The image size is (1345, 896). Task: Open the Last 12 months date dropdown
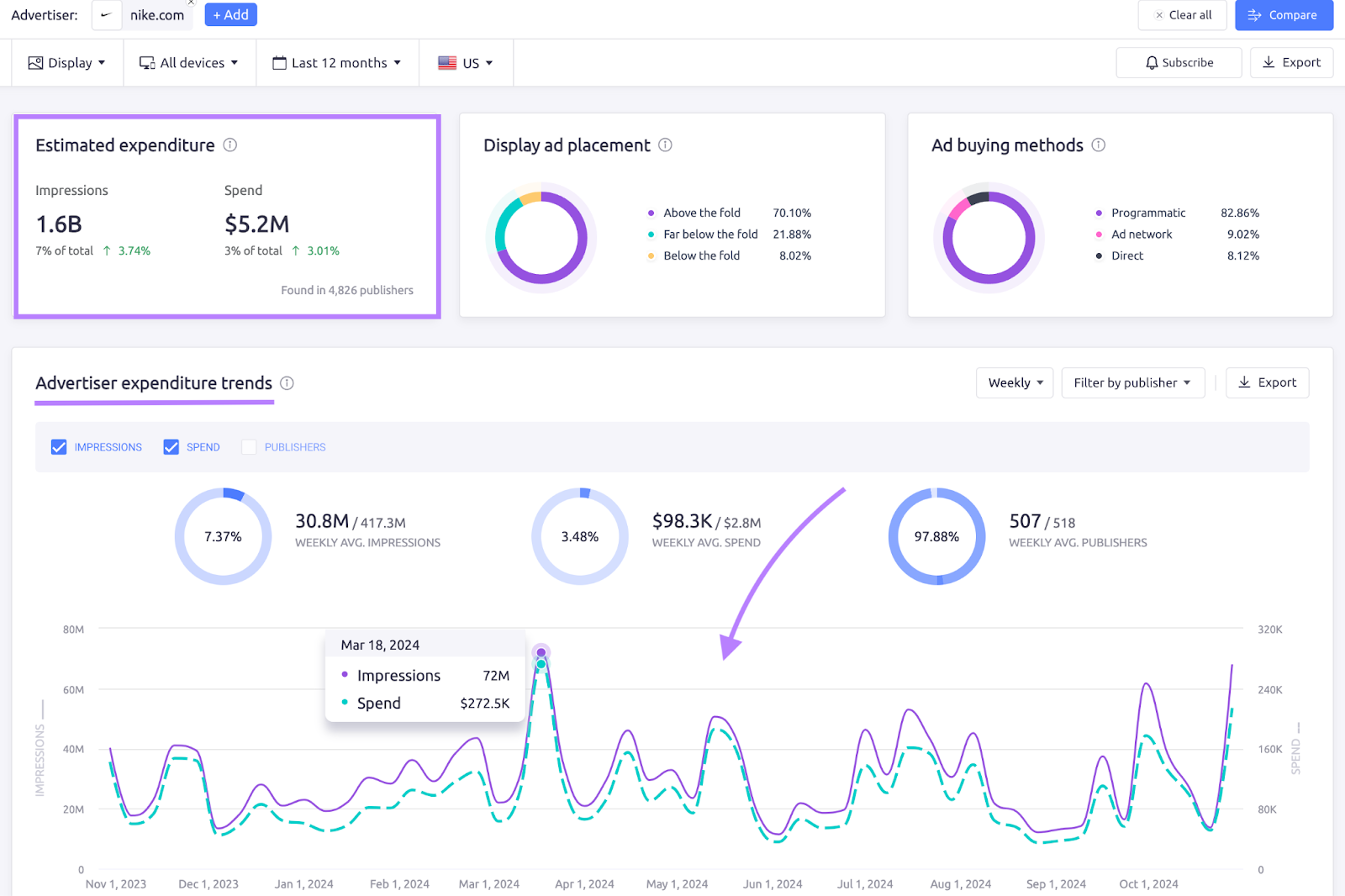pos(337,63)
